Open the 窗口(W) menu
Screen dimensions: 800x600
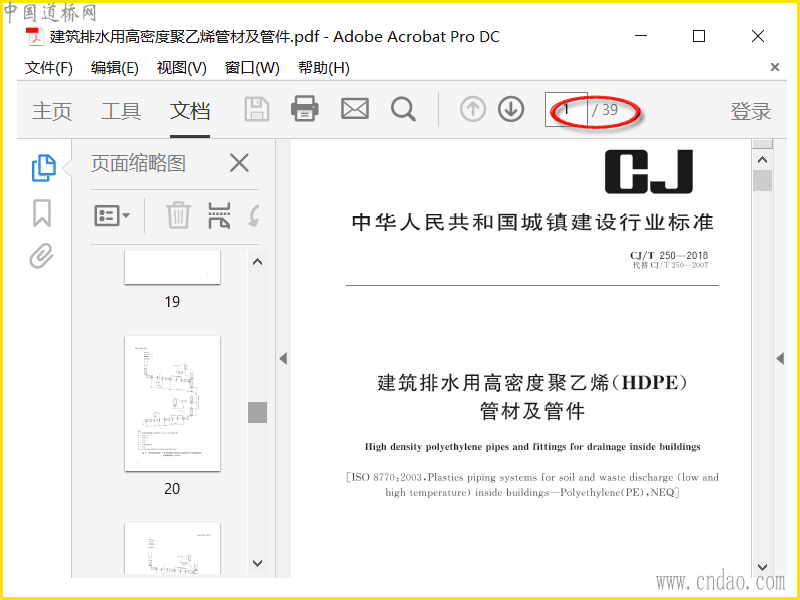pos(252,68)
